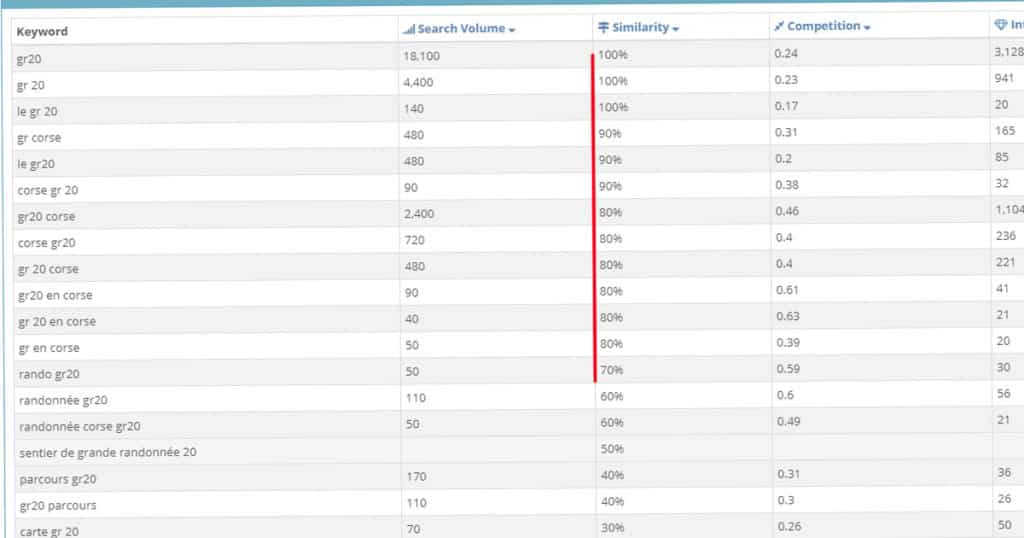
Task: Click competition value 0.38
Action: pos(787,185)
